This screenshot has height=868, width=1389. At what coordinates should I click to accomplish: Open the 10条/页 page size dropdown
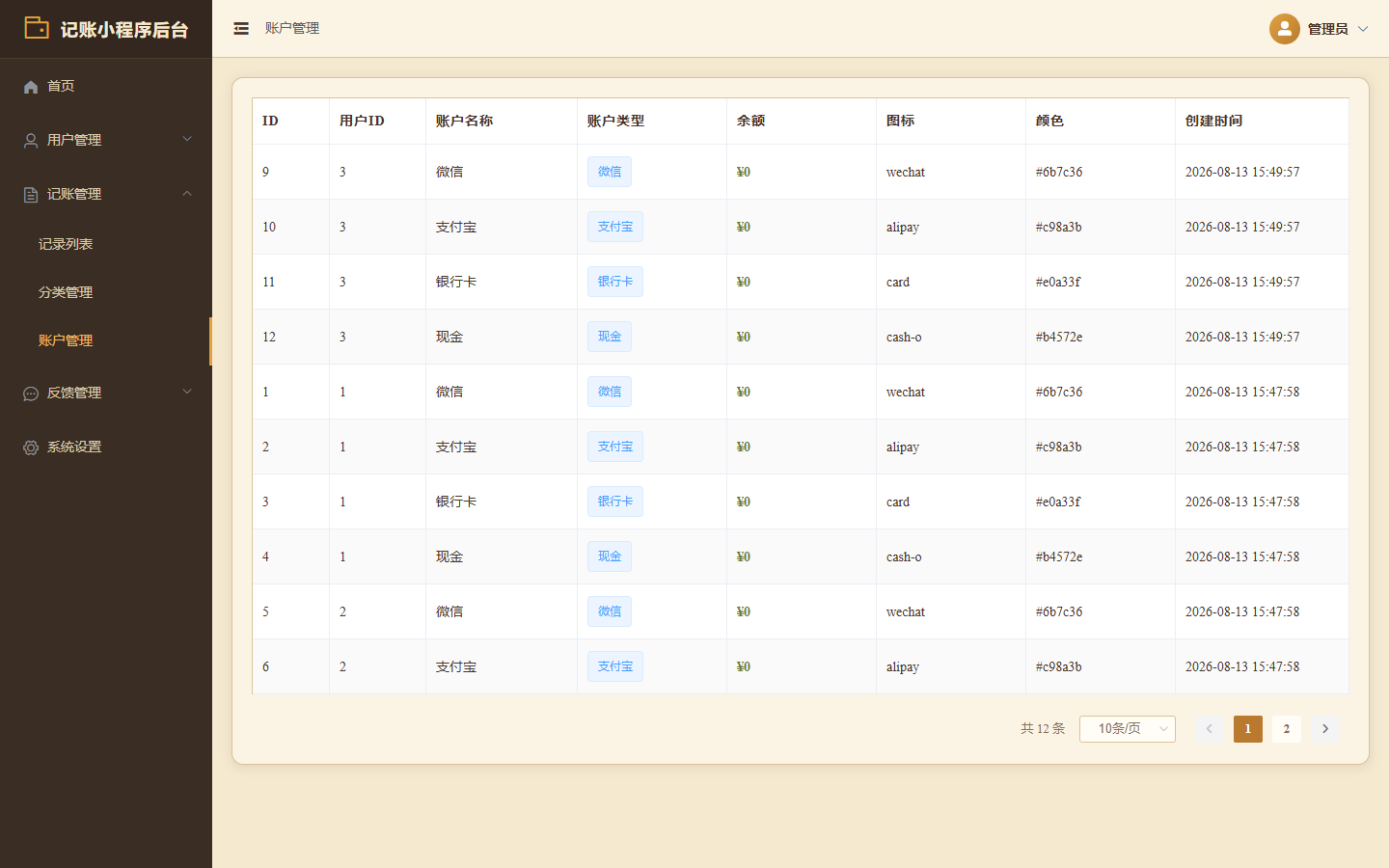point(1128,729)
